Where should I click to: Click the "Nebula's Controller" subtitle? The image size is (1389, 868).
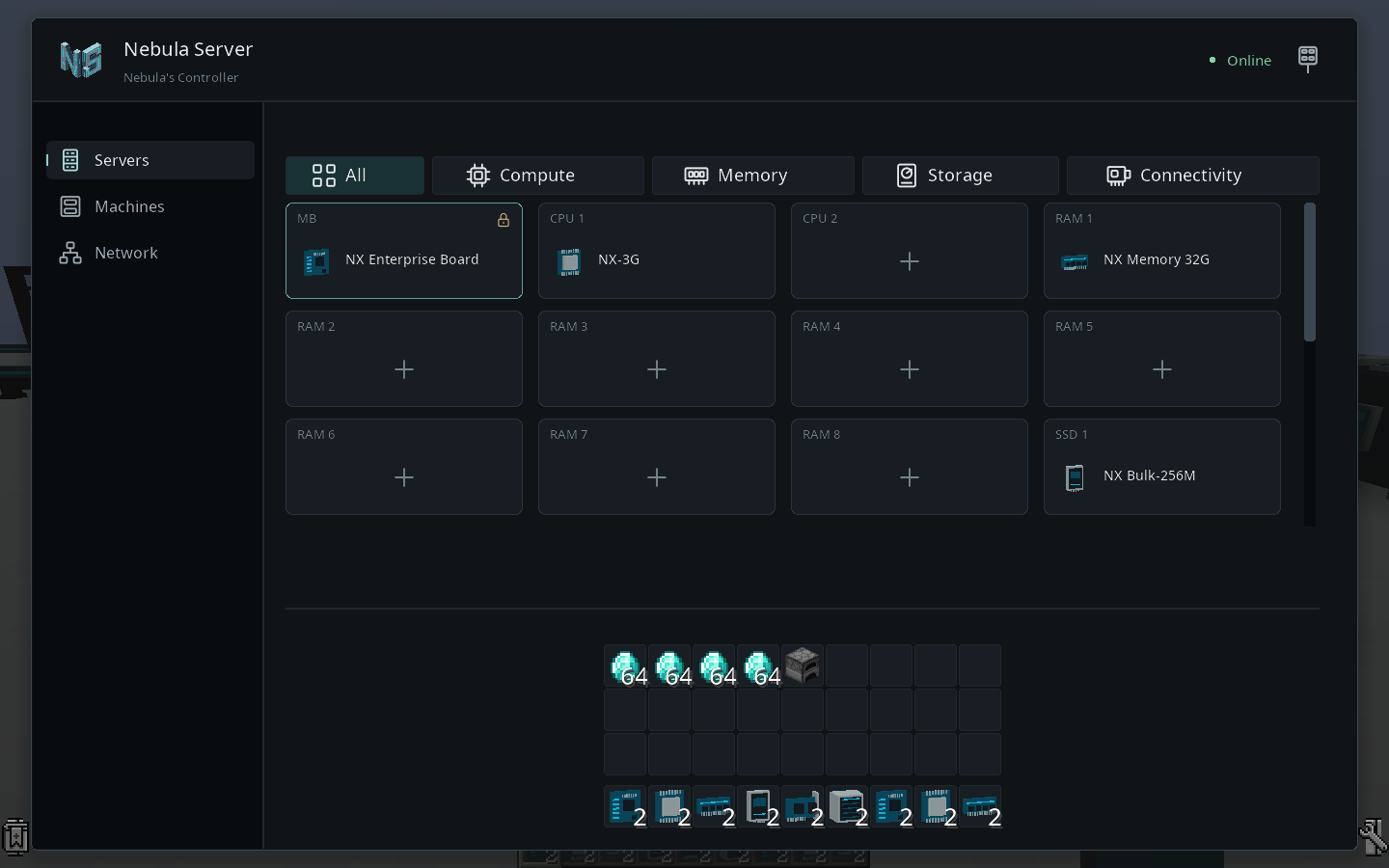180,78
